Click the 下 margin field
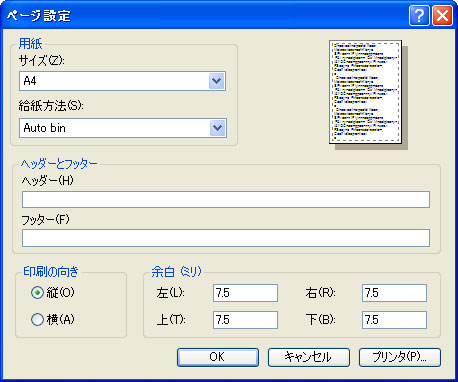The height and width of the screenshot is (382, 458). point(394,320)
